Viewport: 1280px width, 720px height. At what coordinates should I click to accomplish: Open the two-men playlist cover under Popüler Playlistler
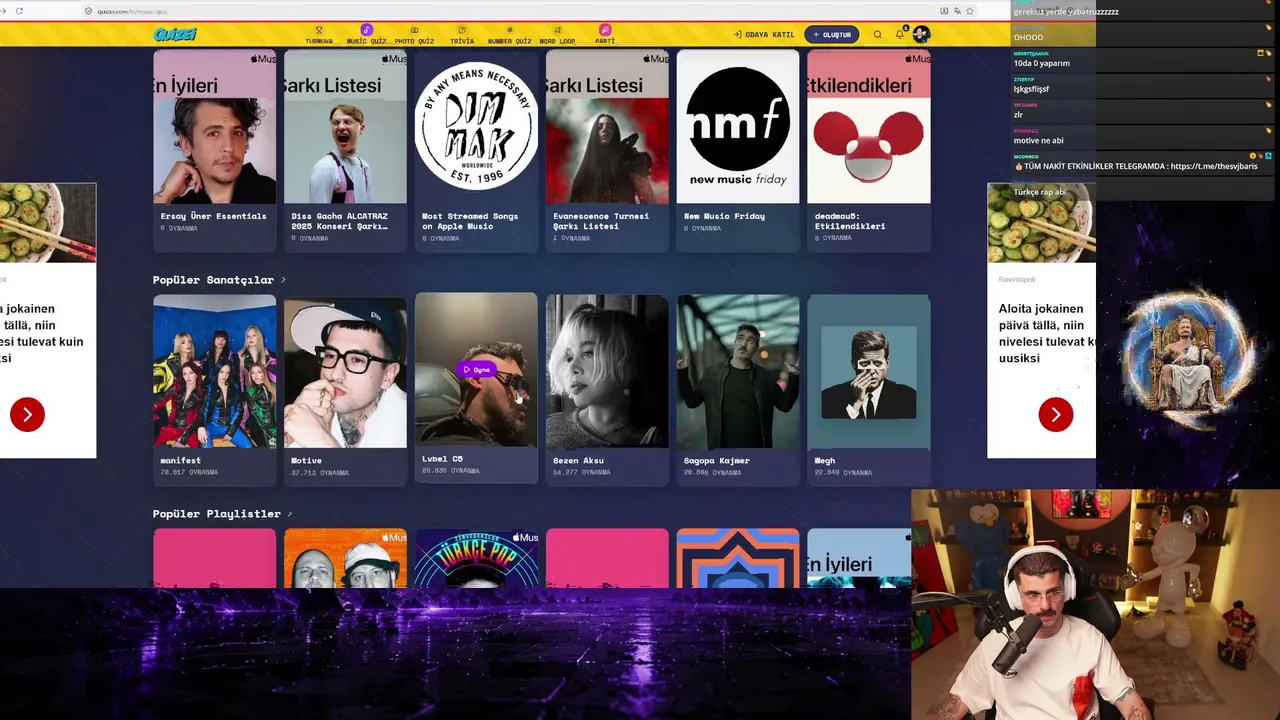tap(345, 558)
